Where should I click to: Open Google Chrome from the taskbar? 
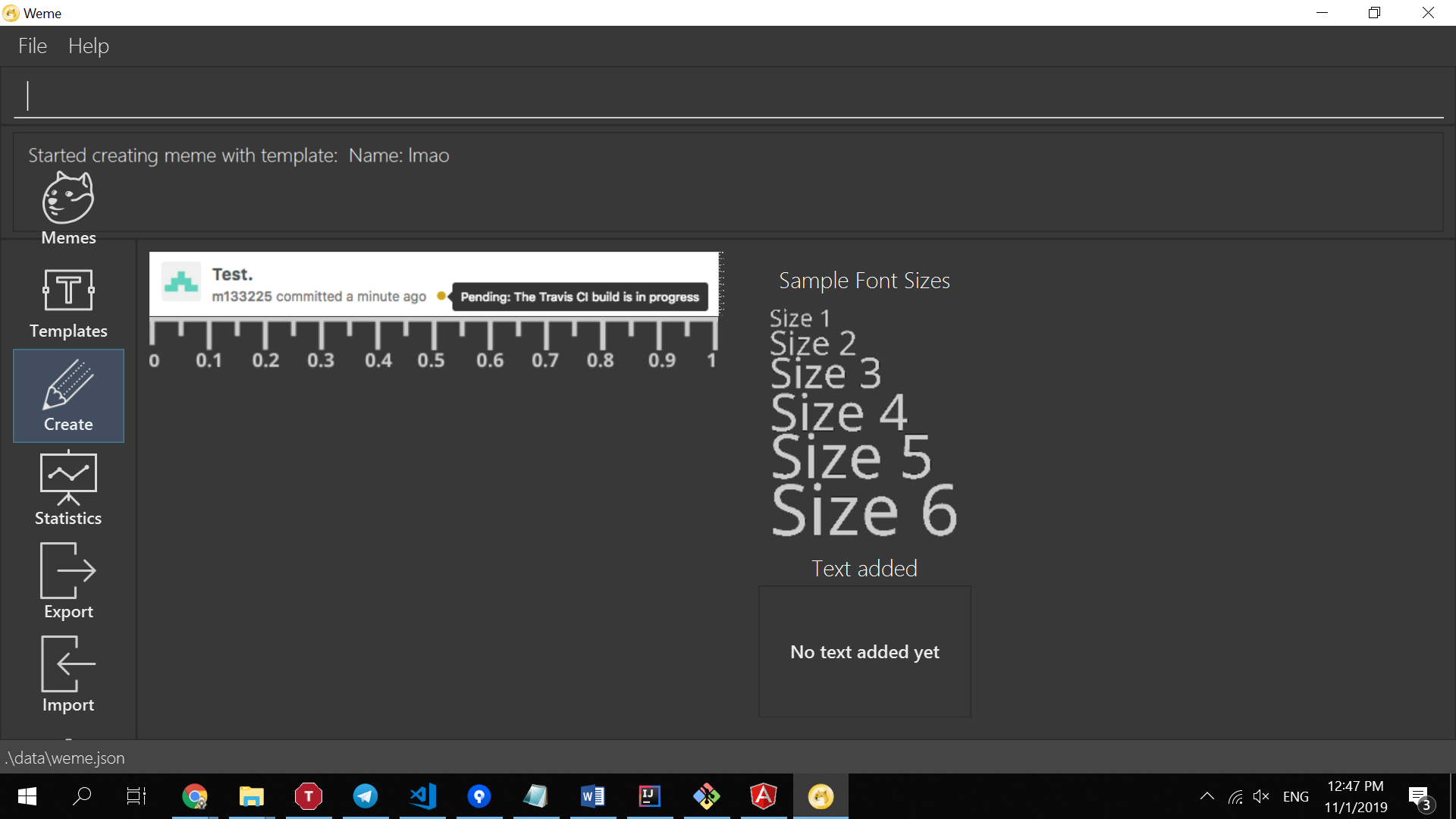pos(195,796)
